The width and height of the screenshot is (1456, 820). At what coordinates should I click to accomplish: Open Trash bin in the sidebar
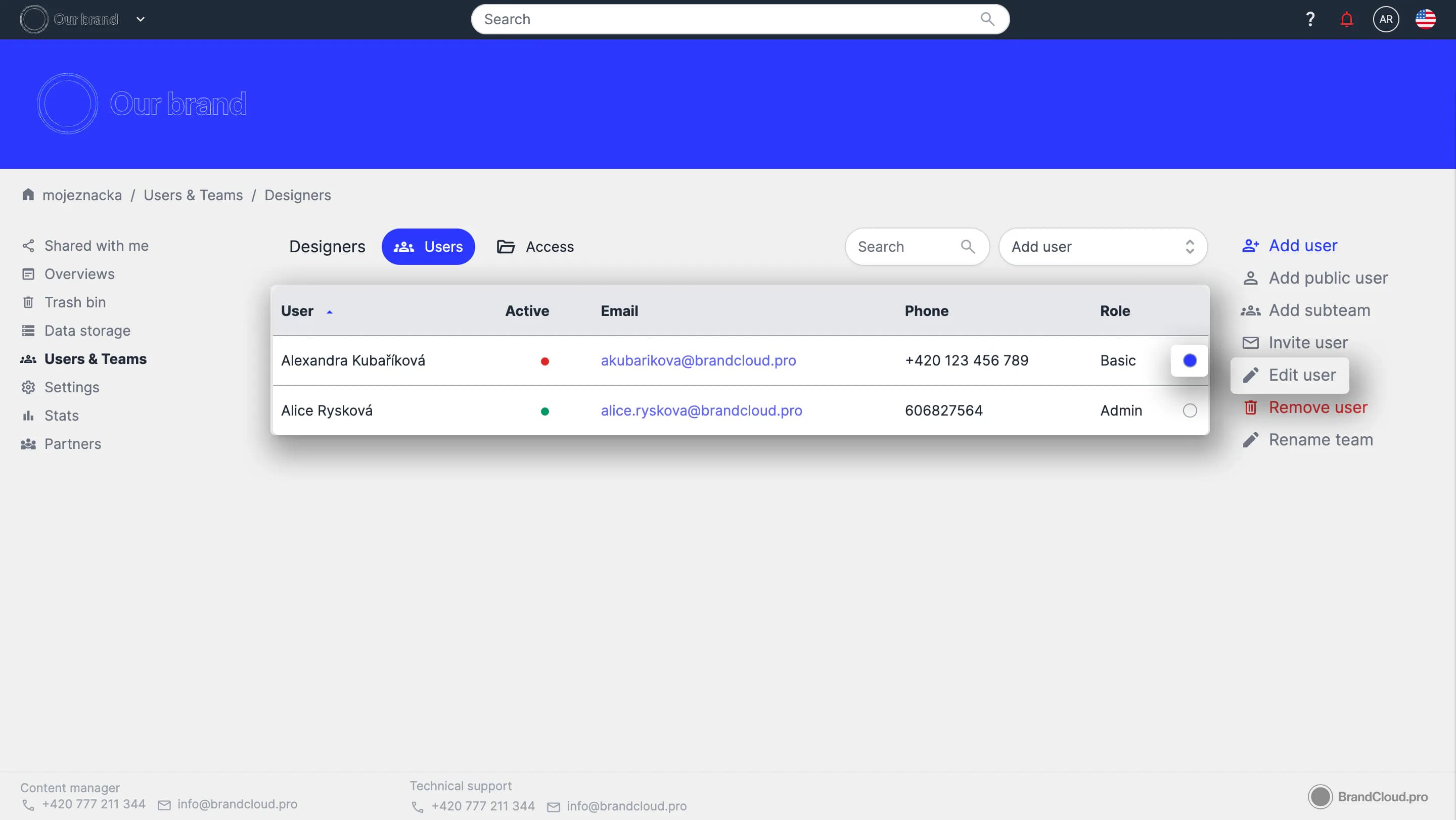tap(75, 302)
